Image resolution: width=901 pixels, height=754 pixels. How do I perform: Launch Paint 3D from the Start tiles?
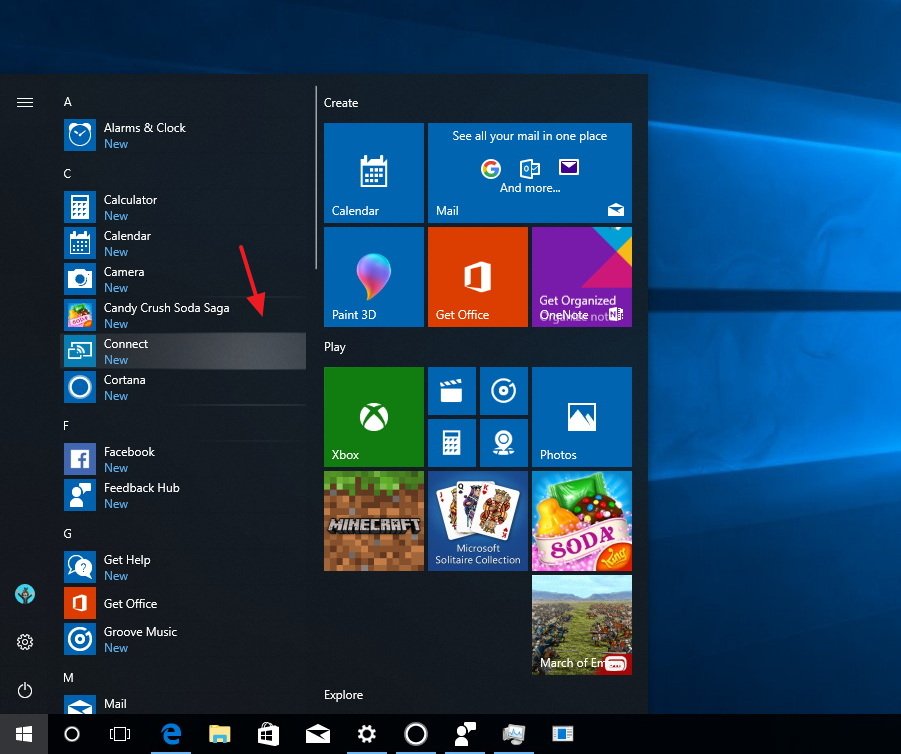click(373, 276)
